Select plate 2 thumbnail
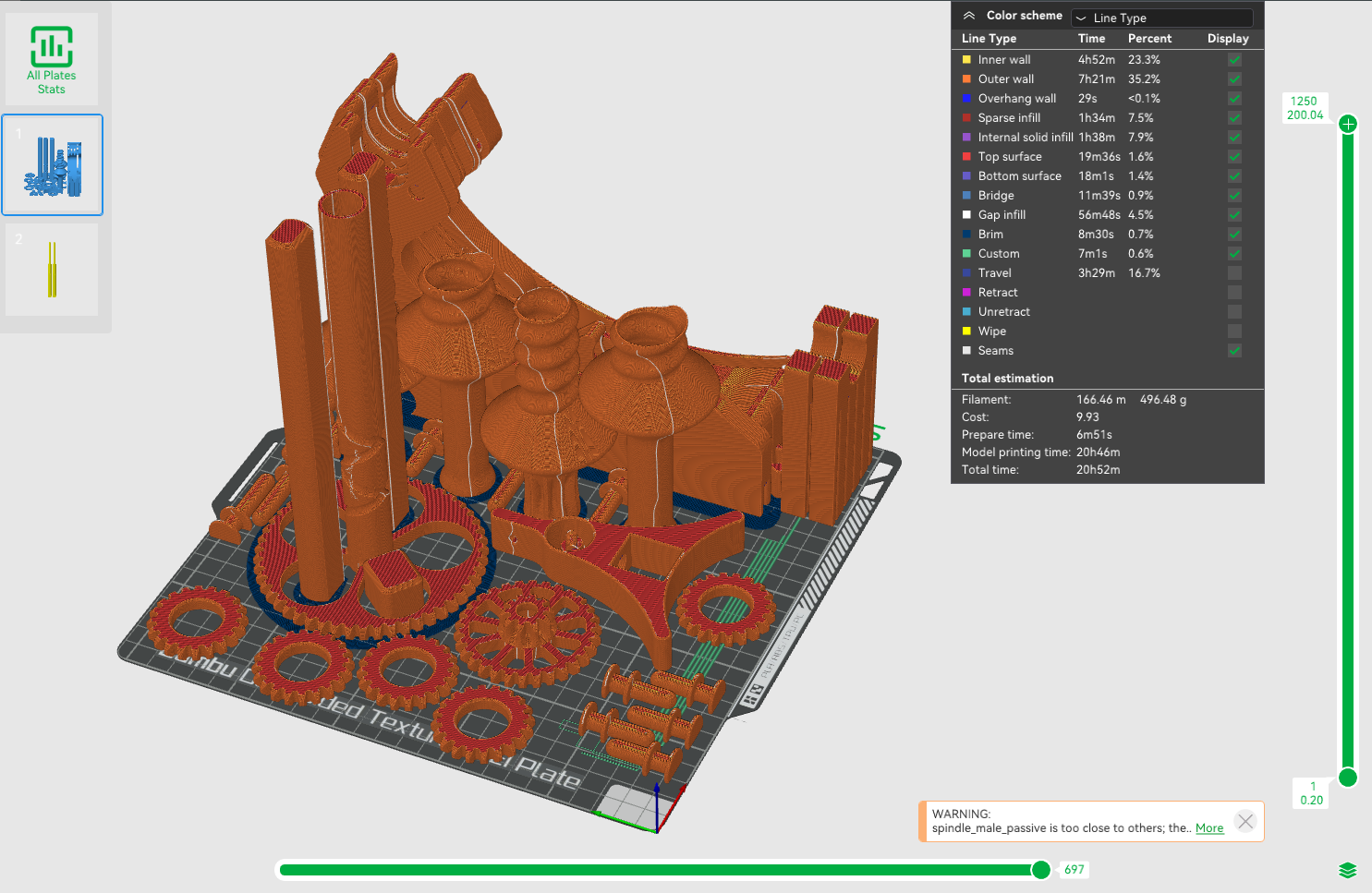The image size is (1372, 893). coord(52,270)
